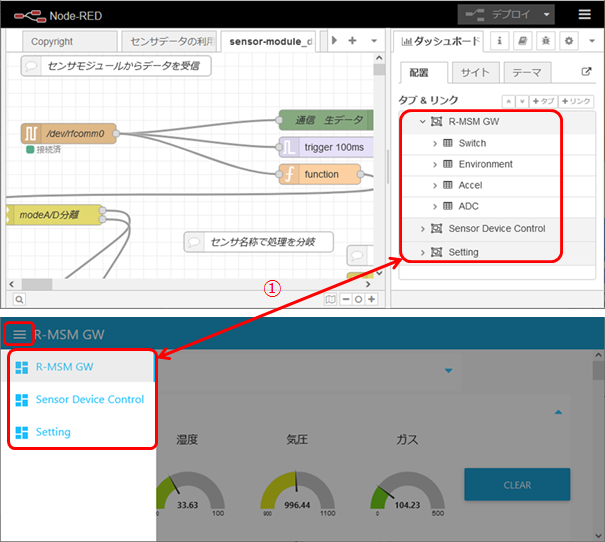Open the configuration nodes gear icon
Screen dimensions: 605x542
567,41
